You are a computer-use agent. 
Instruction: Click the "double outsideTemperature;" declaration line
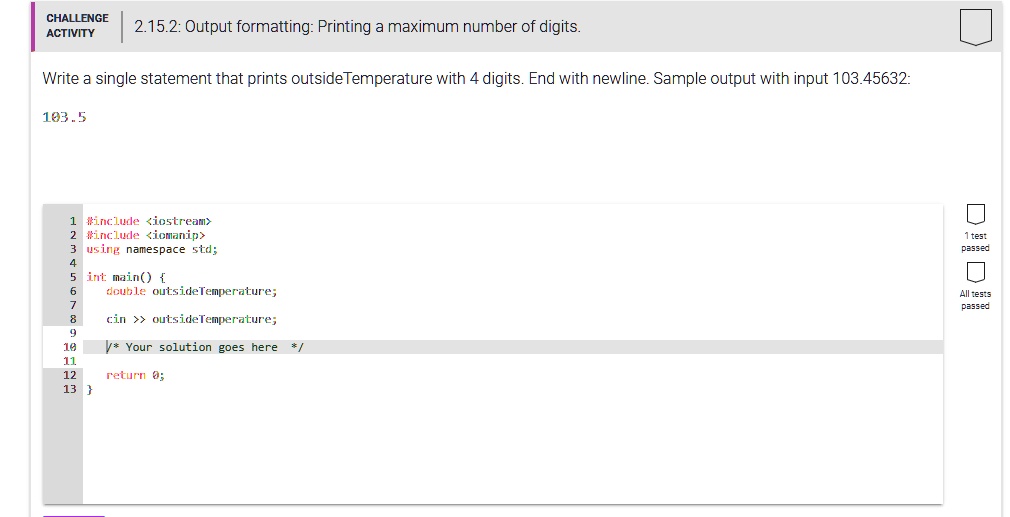tap(192, 291)
